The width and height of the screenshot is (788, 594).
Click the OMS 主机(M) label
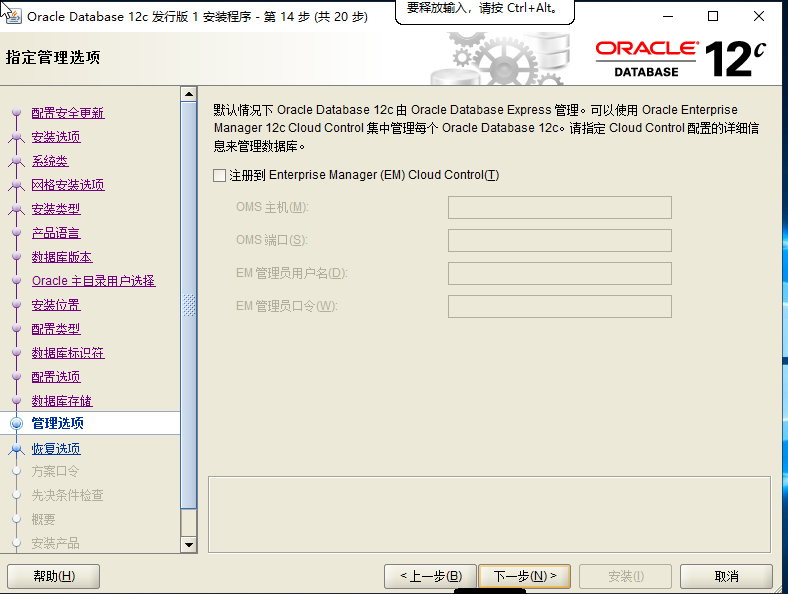(272, 207)
